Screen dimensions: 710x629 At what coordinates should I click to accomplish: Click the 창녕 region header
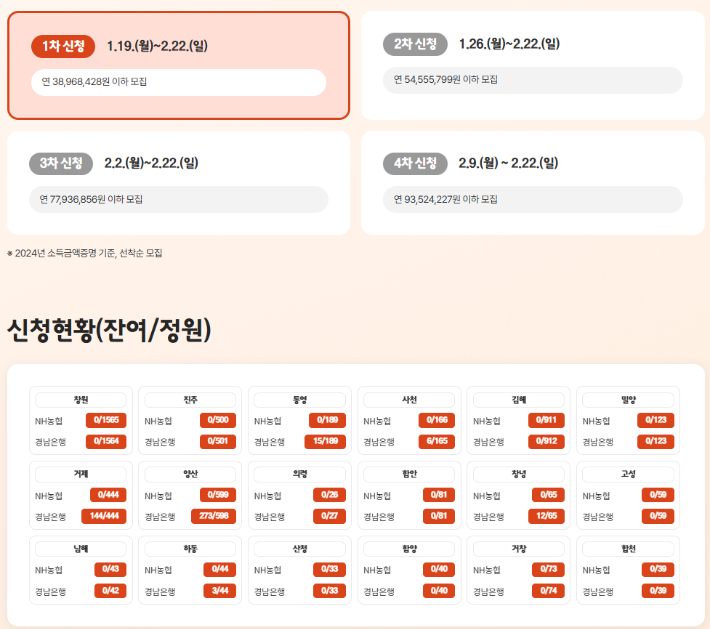click(519, 474)
